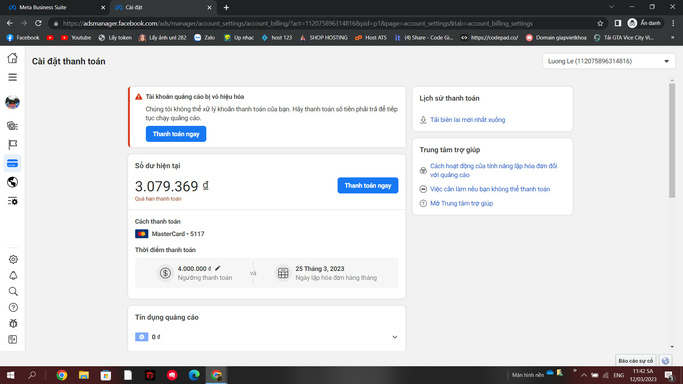This screenshot has height=384, width=683.
Task: Open the Windows Start menu
Action: [x=10, y=375]
